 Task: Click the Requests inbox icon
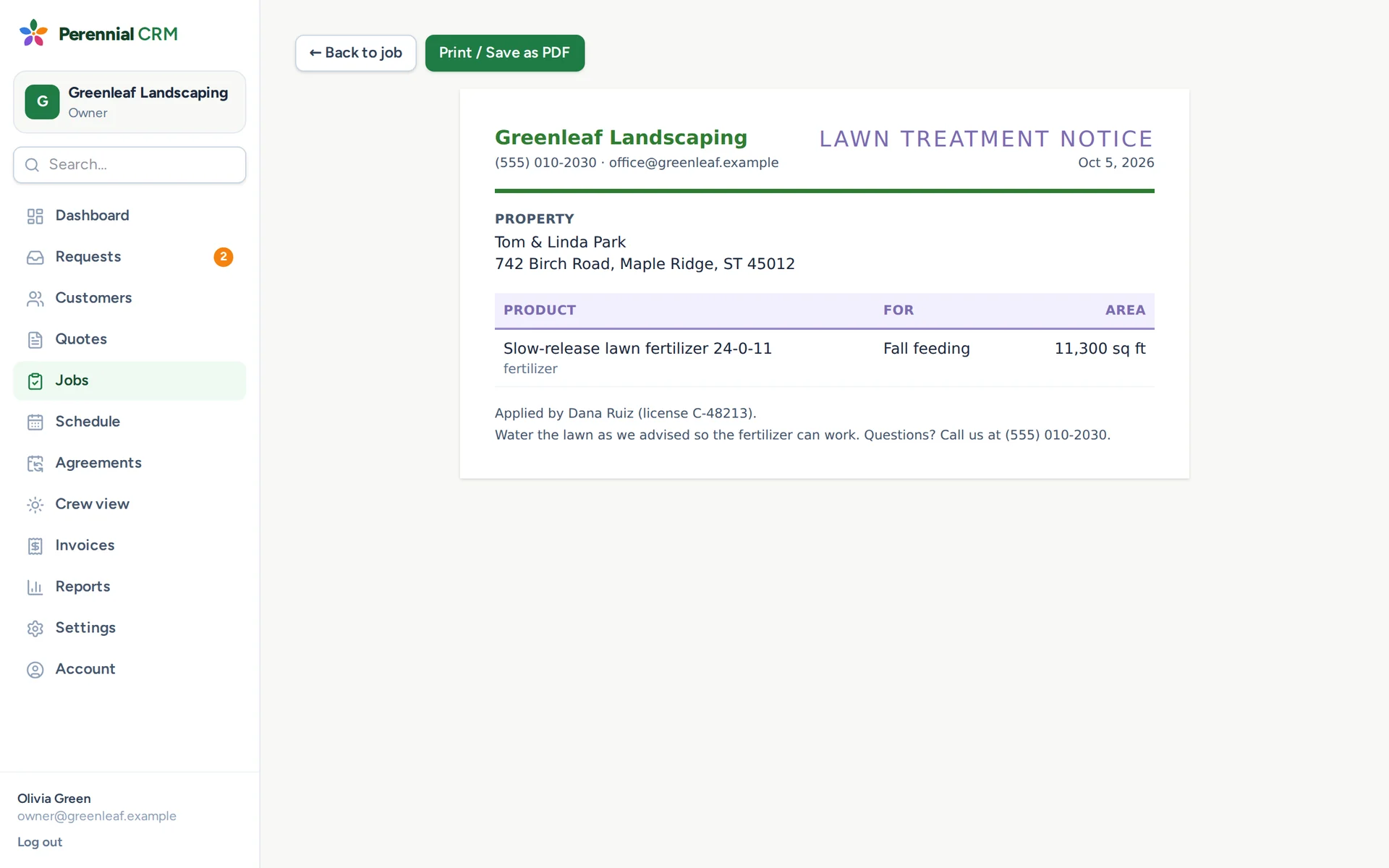pyautogui.click(x=35, y=258)
